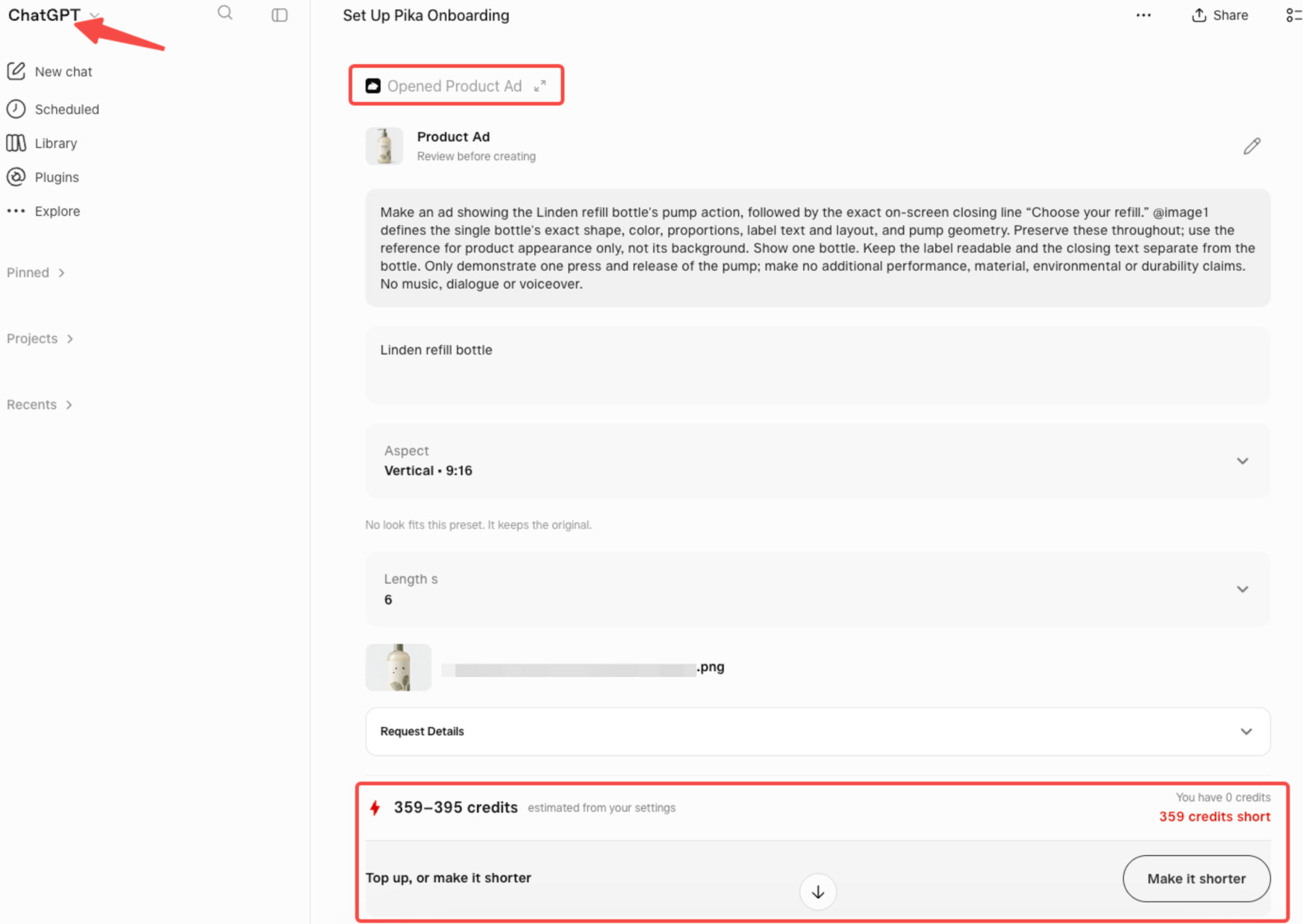Click the Review before creating subtitle
The width and height of the screenshot is (1303, 924).
click(476, 156)
